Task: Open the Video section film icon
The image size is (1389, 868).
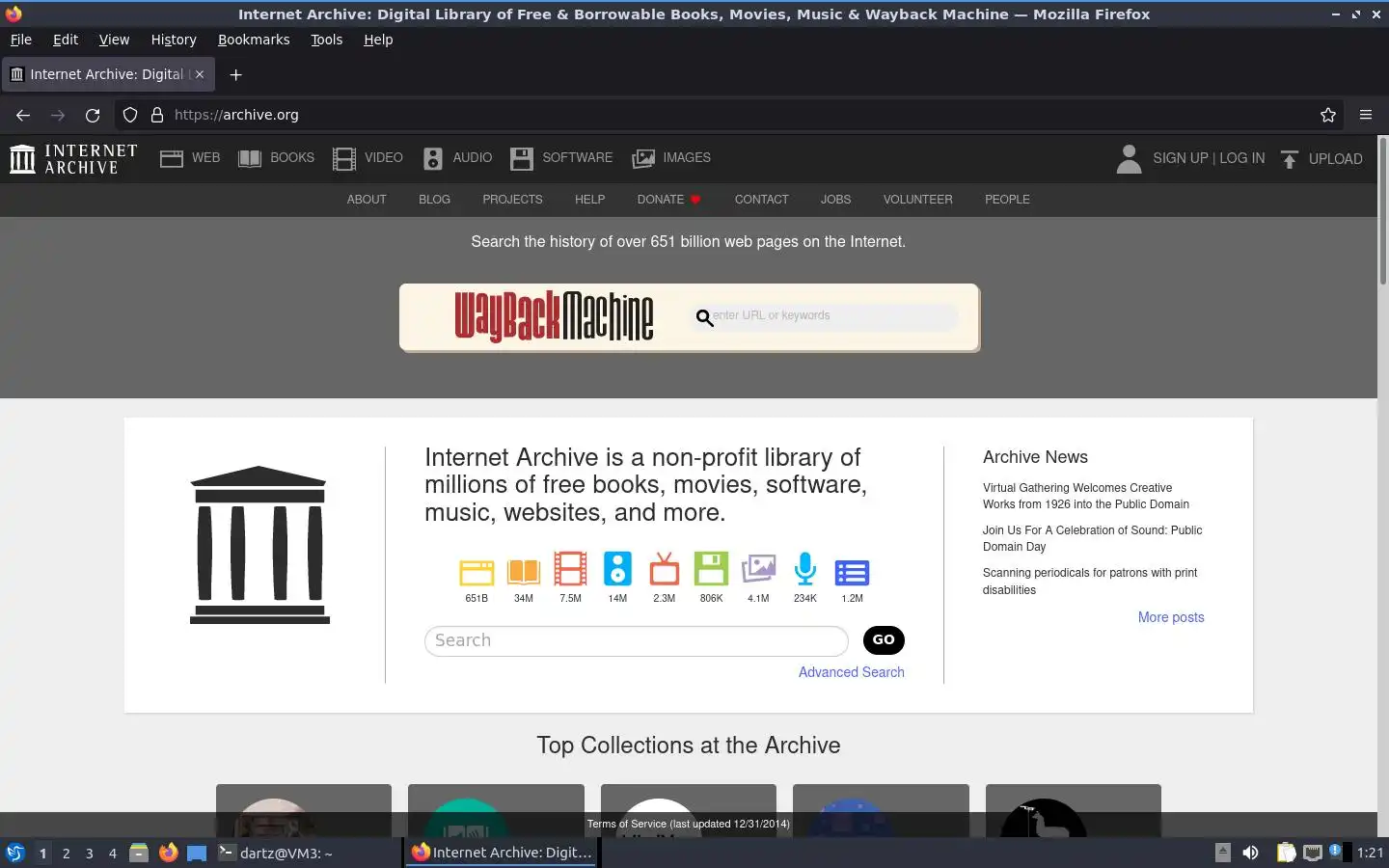Action: (x=343, y=158)
